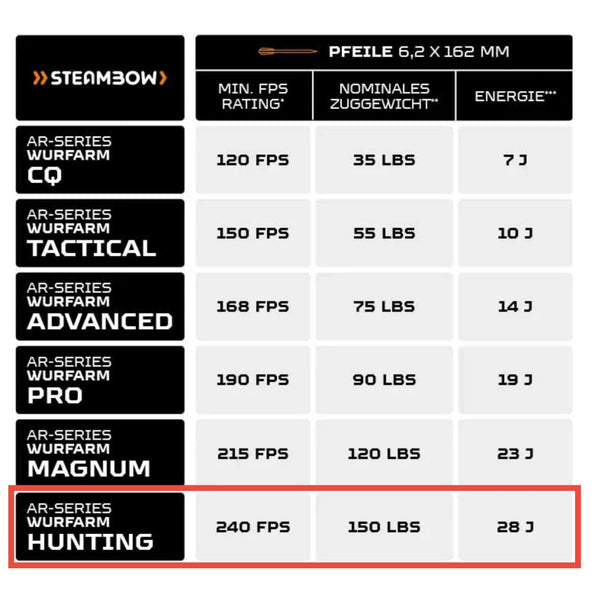Click the arrow icon beside PFEILE header

287,52
